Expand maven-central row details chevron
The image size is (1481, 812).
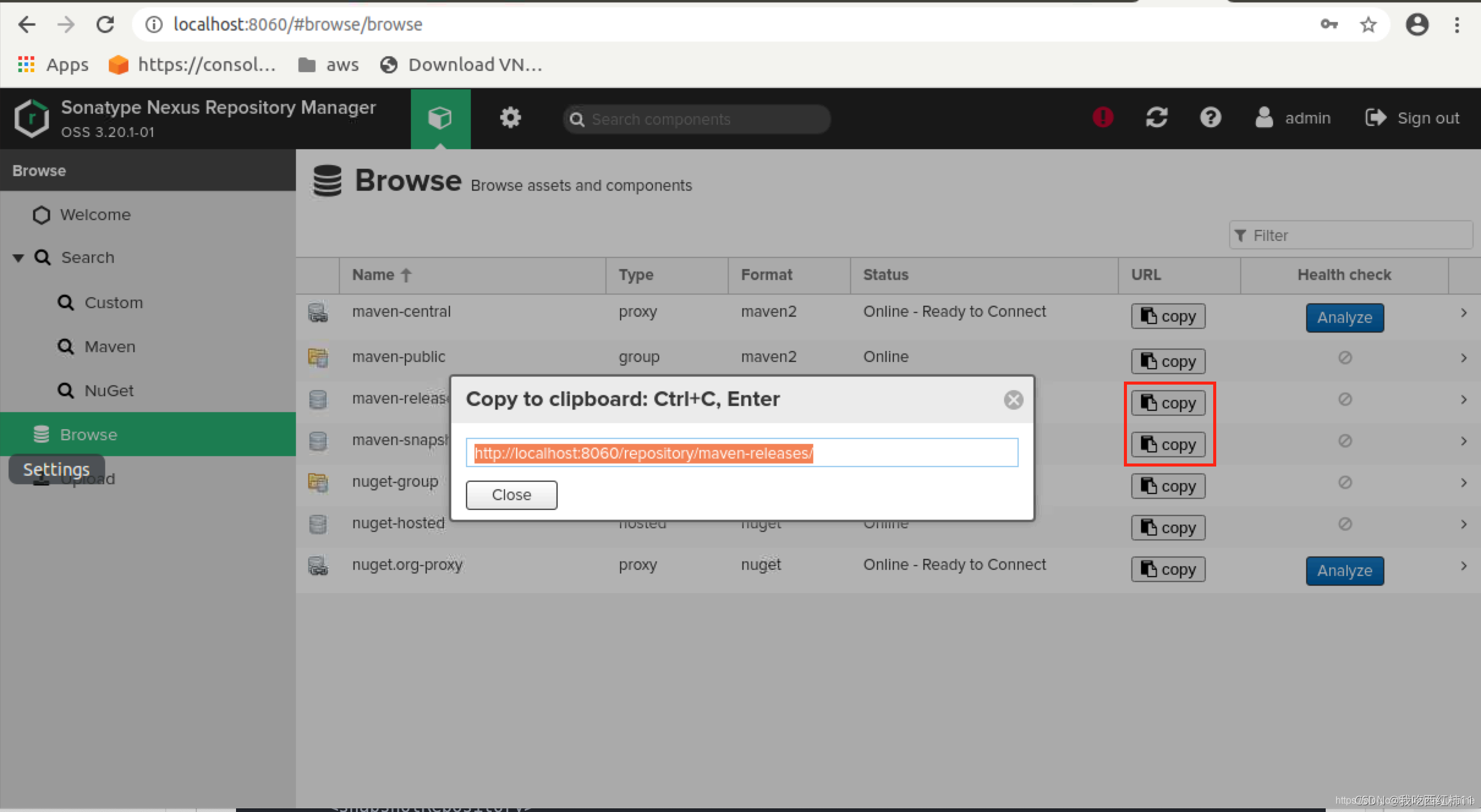coord(1464,312)
